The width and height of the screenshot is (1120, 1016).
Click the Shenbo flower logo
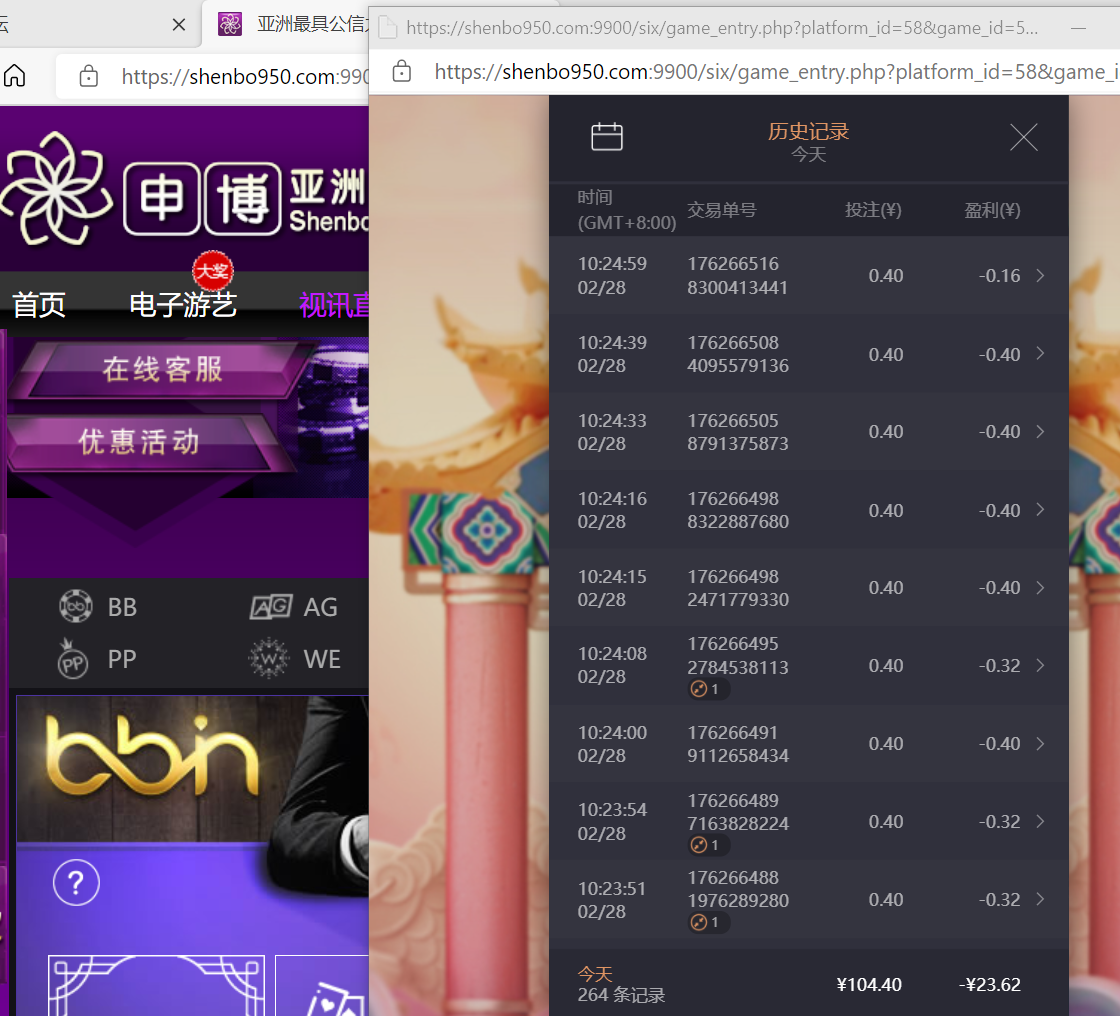[x=57, y=189]
